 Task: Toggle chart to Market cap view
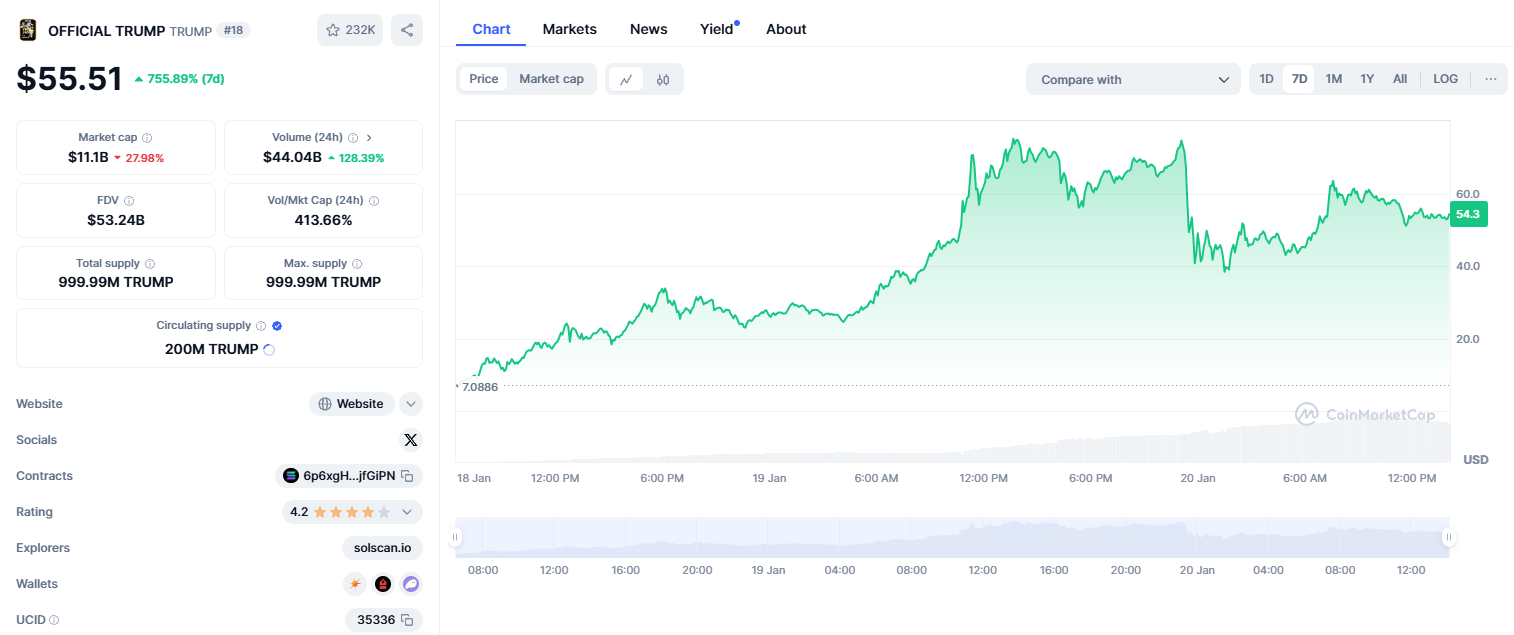(551, 79)
